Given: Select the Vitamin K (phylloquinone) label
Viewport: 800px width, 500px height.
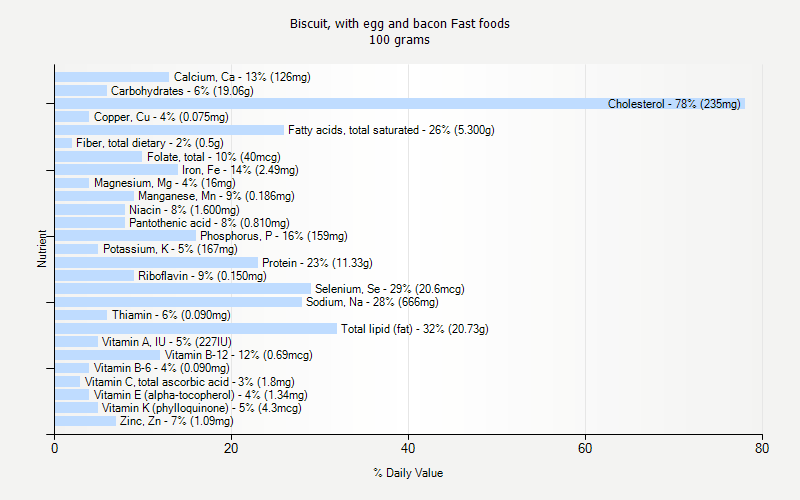Looking at the screenshot, I should tap(201, 408).
